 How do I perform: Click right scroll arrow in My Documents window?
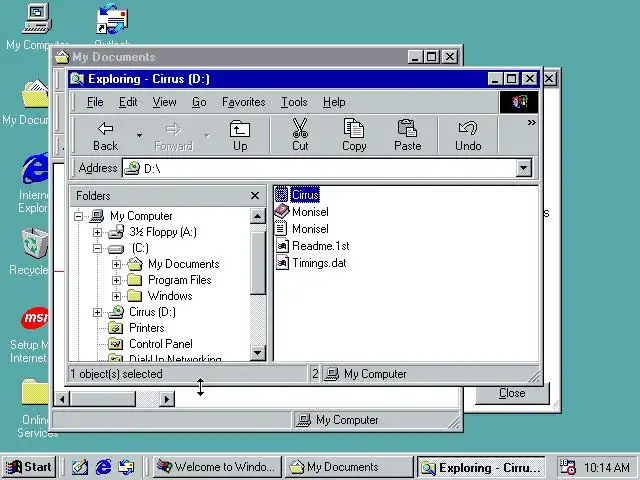[167, 399]
